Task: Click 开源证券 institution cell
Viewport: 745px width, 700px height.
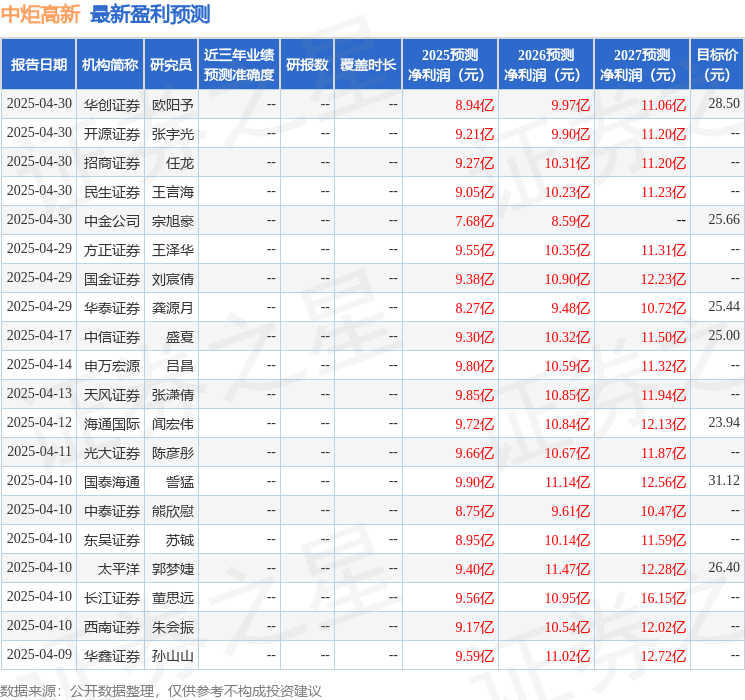Action: [x=112, y=134]
